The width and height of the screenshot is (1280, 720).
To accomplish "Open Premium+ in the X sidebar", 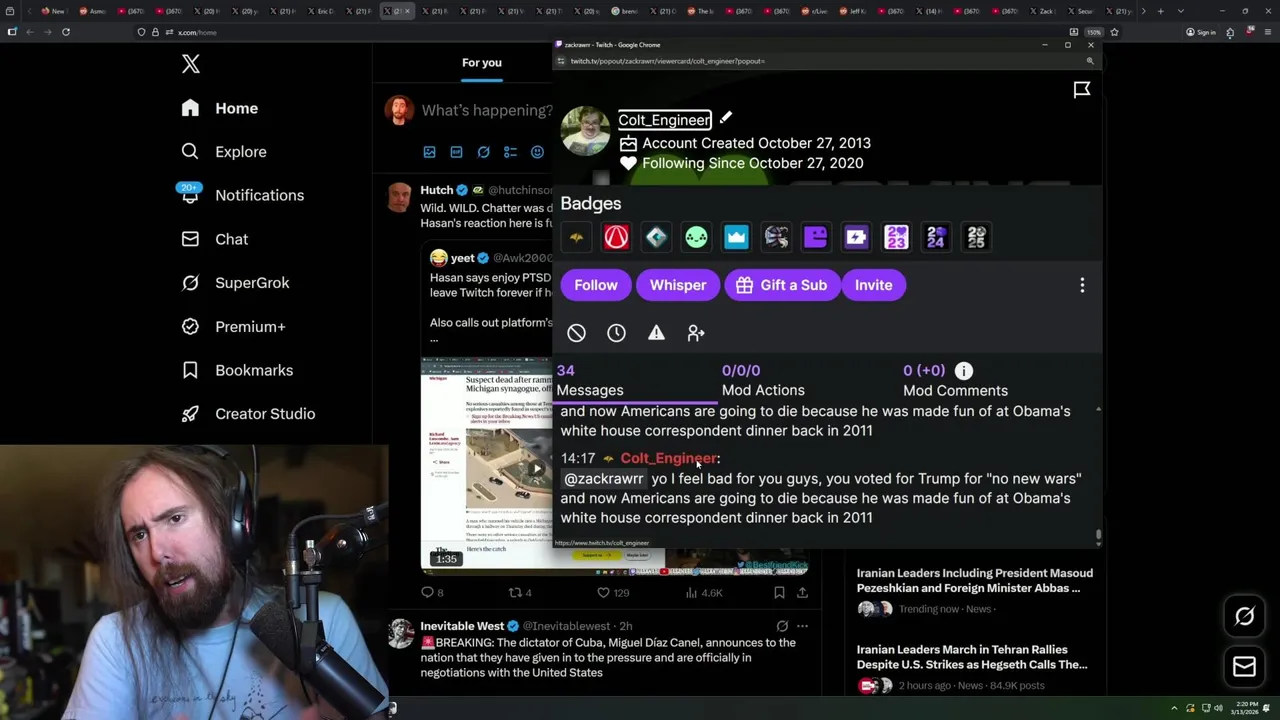I will point(233,327).
